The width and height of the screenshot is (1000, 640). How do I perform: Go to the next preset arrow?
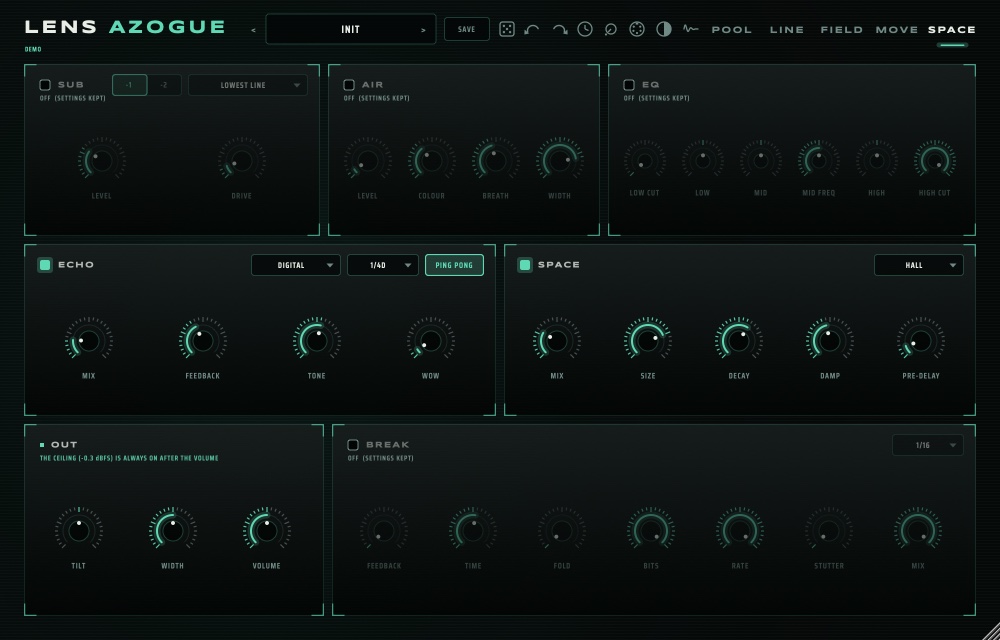point(423,30)
